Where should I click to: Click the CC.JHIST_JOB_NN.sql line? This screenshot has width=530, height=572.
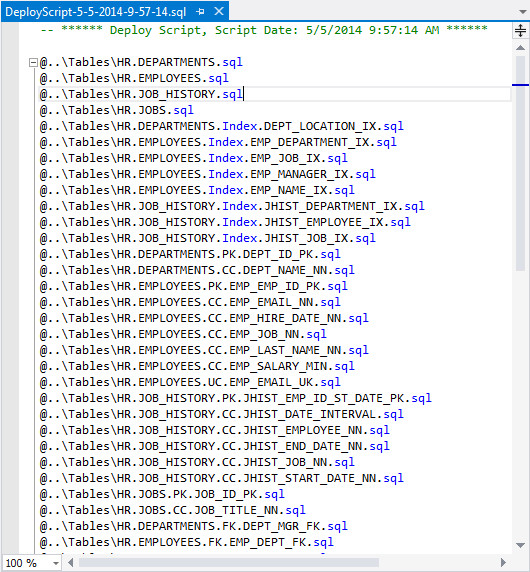click(197, 463)
